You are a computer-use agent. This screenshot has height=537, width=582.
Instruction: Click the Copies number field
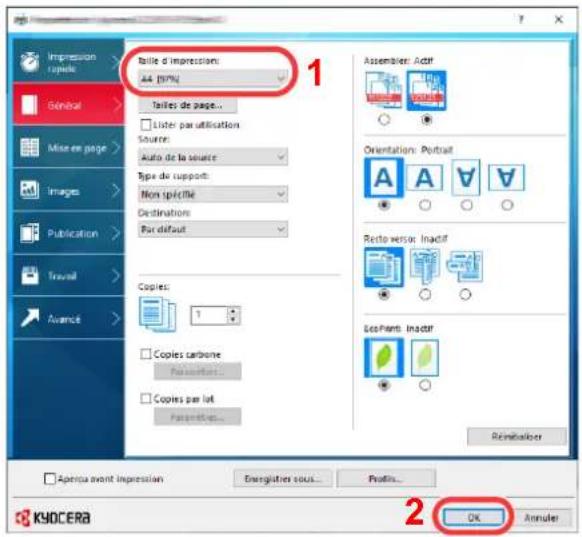pyautogui.click(x=209, y=315)
